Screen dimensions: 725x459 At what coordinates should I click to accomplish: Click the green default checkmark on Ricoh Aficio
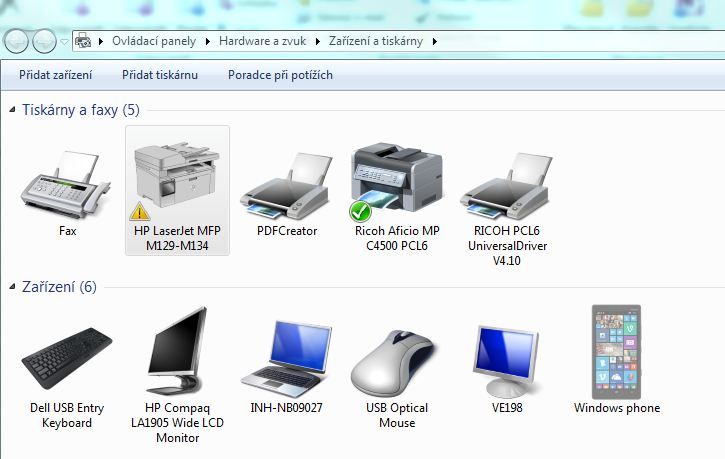pos(360,212)
